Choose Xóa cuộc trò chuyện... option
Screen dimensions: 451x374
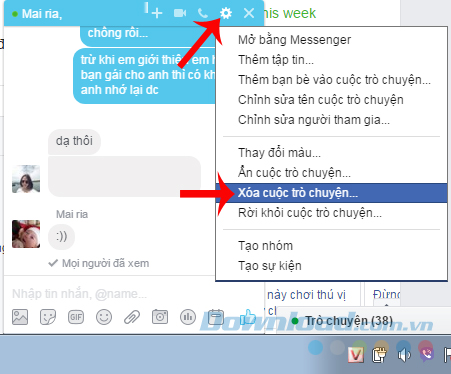[x=331, y=193]
